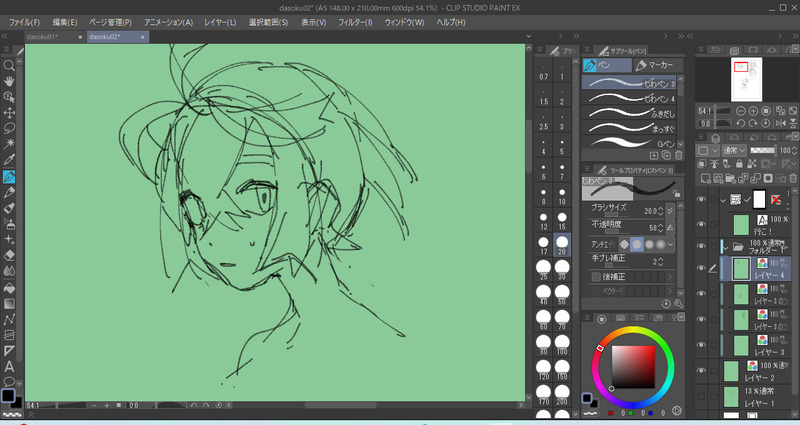Toggle visibility of 13% レイヤー 1
The image size is (800, 425).
pyautogui.click(x=701, y=396)
